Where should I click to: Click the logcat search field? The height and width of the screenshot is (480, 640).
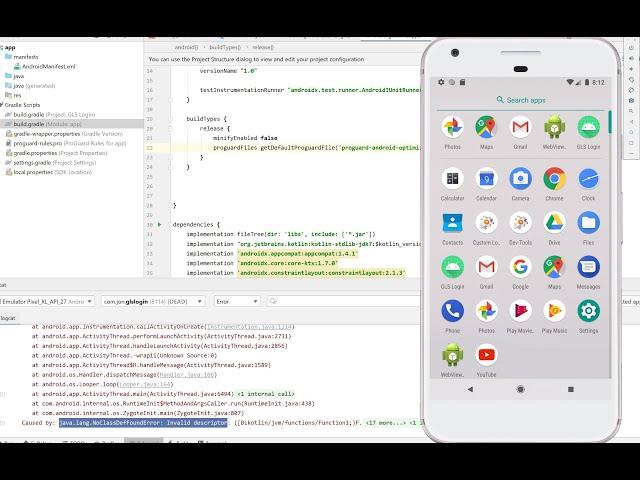tap(343, 301)
